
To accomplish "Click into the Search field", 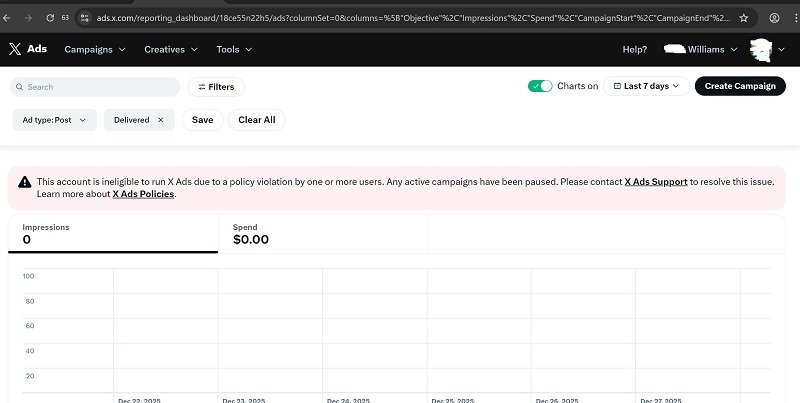I will (95, 87).
